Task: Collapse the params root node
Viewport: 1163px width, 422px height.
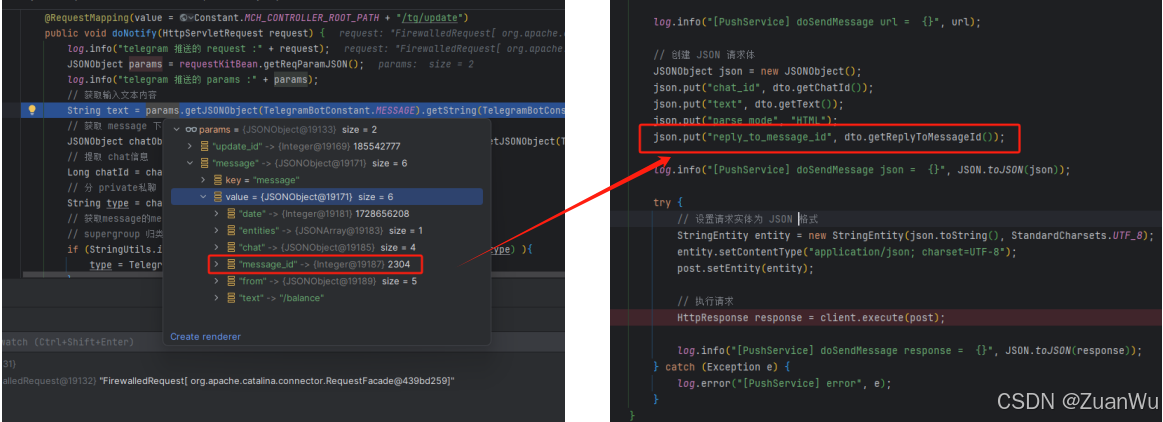Action: [177, 129]
